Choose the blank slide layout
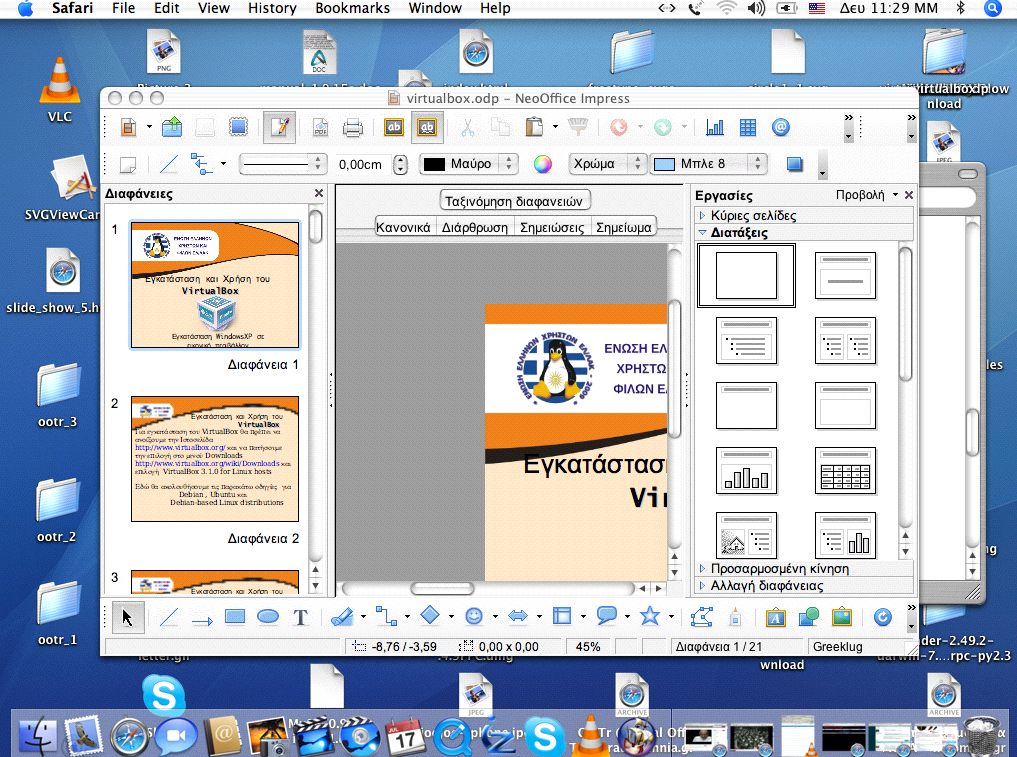1017x757 pixels. pos(747,276)
